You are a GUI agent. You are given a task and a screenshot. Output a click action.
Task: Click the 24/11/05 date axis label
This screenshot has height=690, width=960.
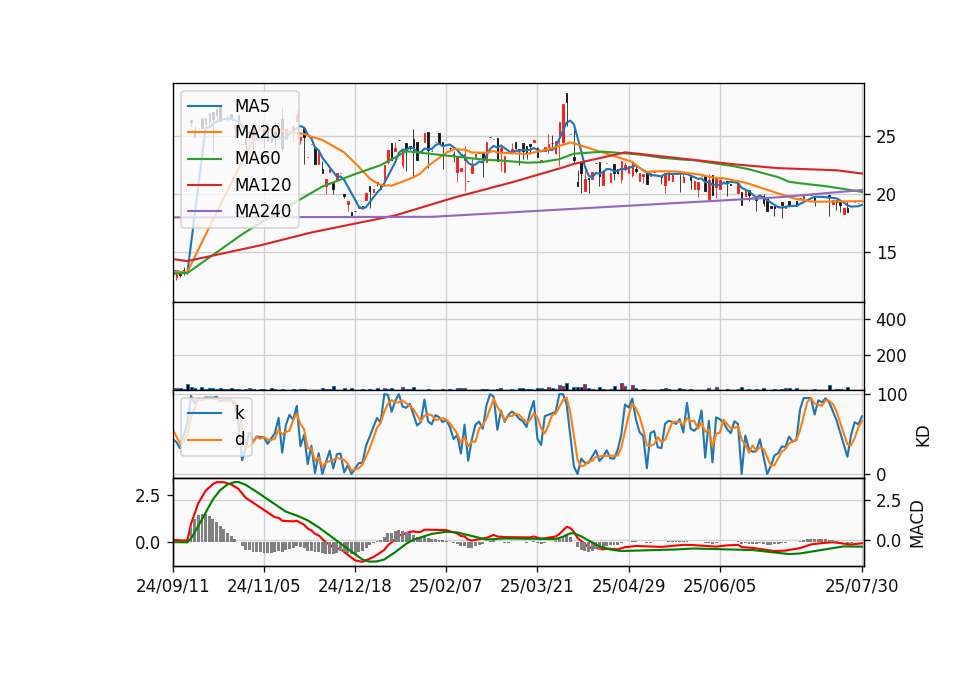tap(264, 586)
